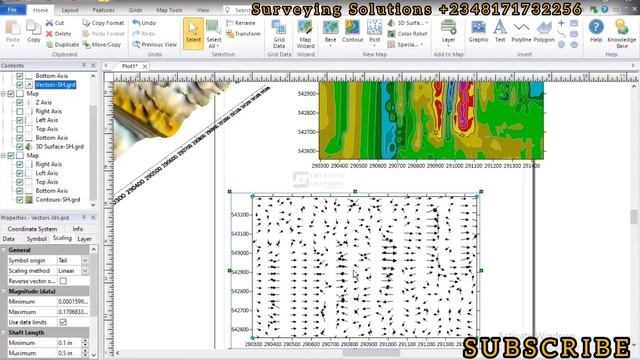Insert a Graphic object

click(x=478, y=31)
